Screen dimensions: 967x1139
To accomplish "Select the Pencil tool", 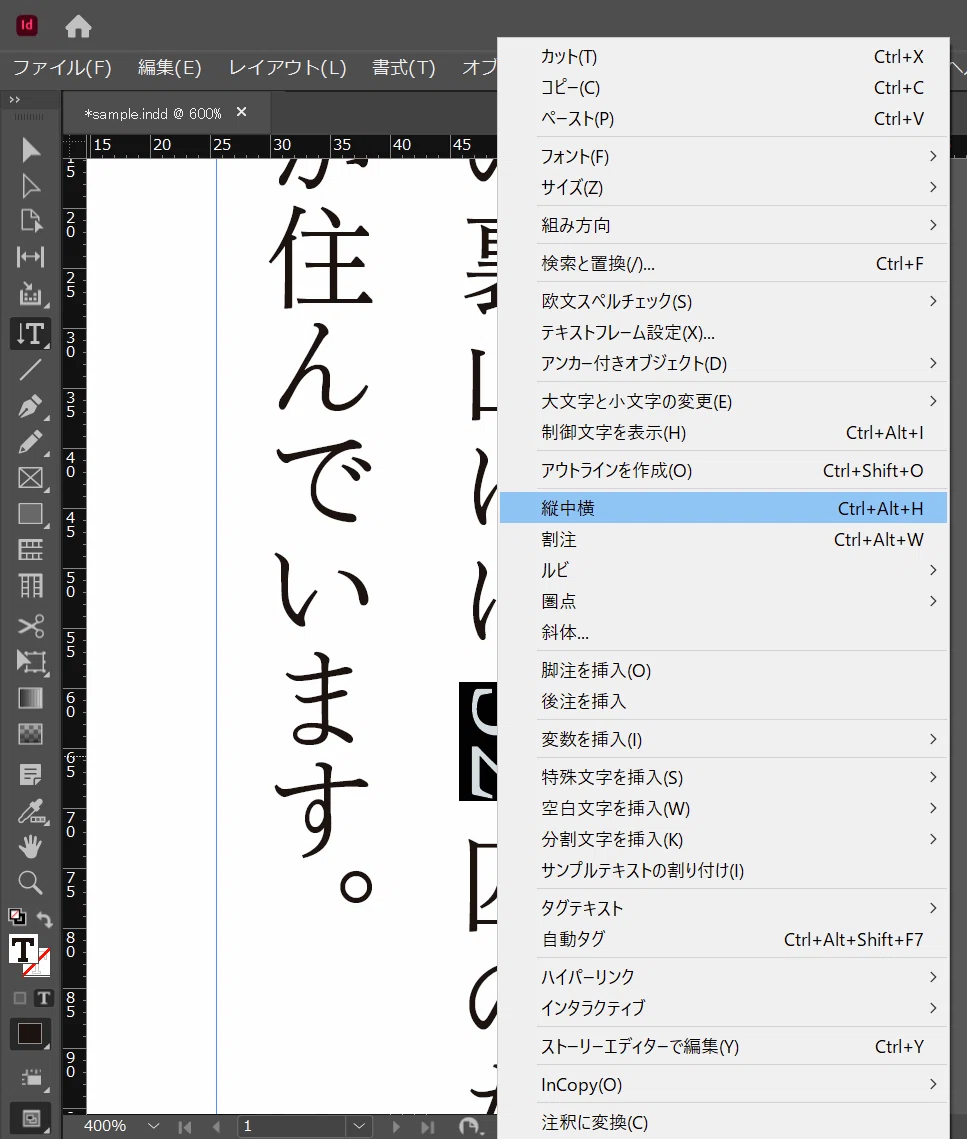I will pyautogui.click(x=30, y=442).
